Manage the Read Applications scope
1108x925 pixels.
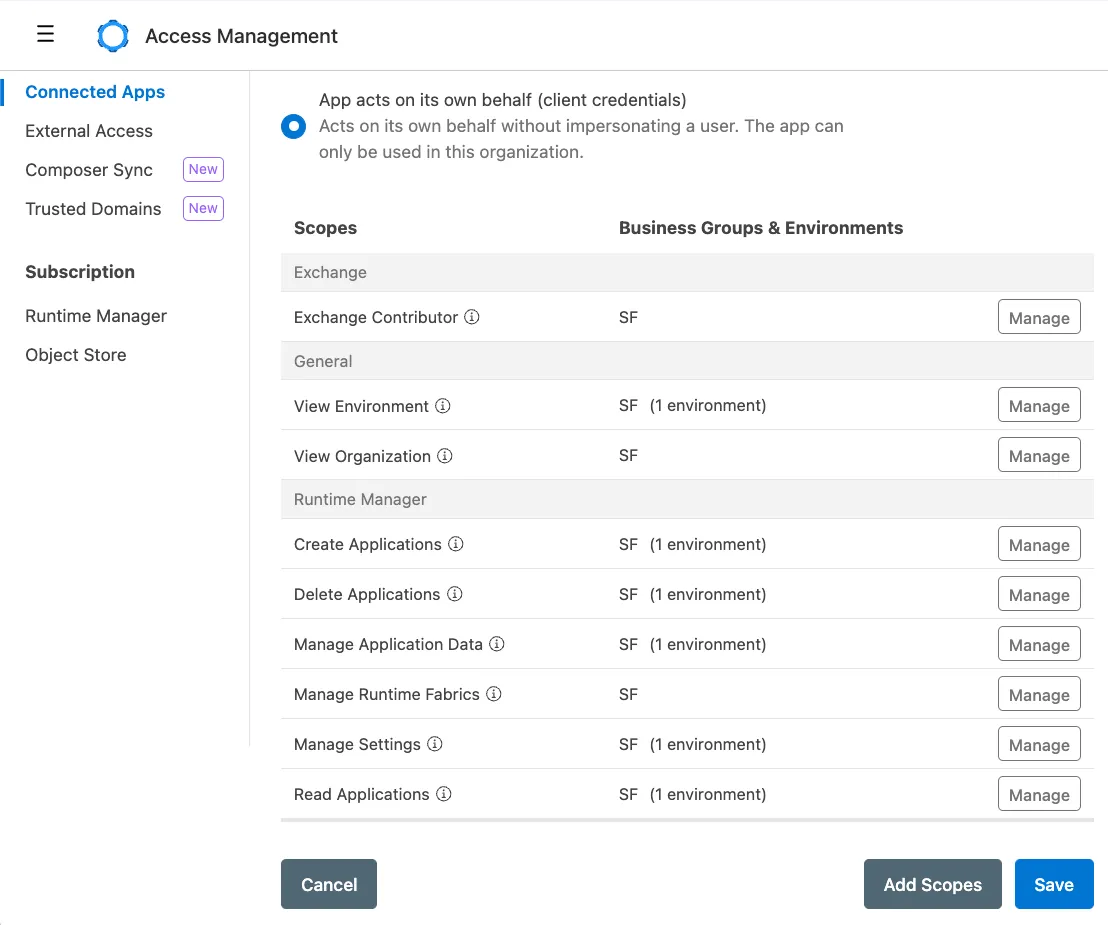(1039, 794)
